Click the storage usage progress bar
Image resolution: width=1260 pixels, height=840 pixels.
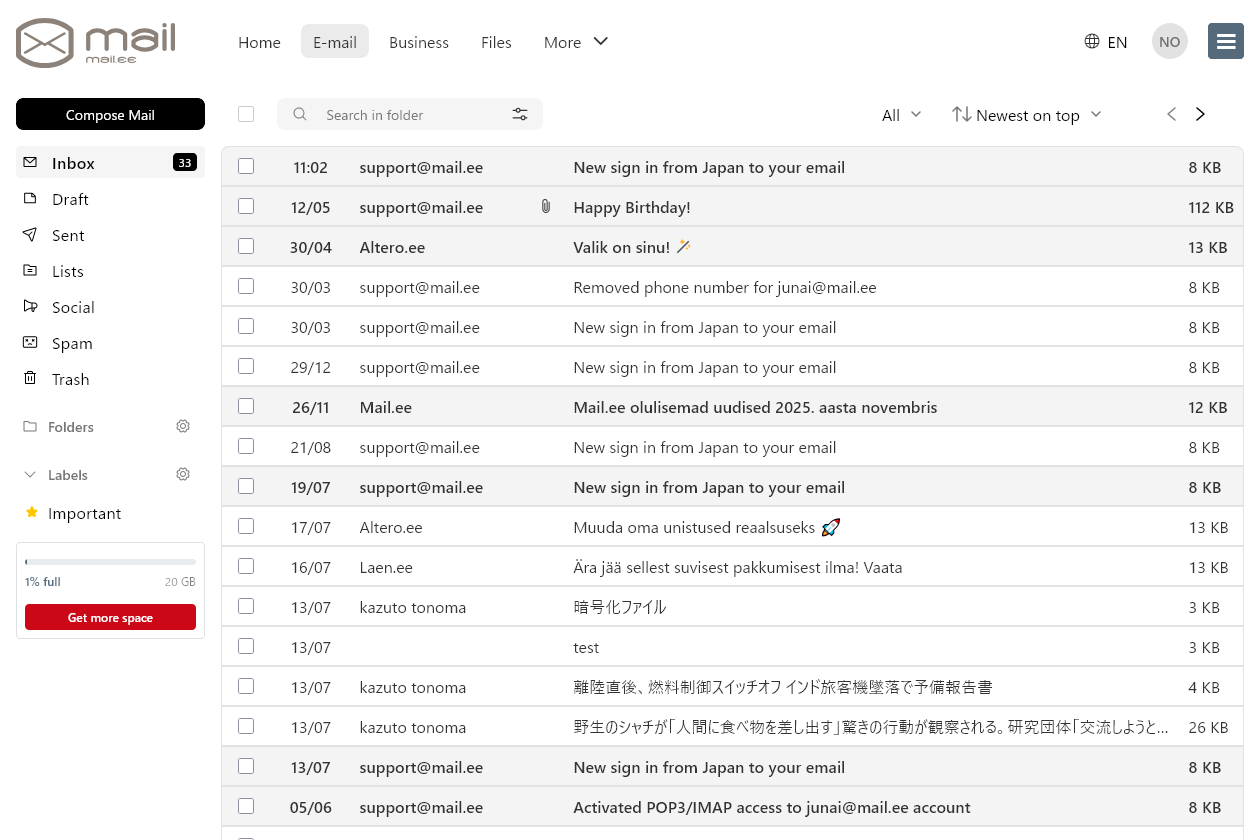(x=110, y=562)
